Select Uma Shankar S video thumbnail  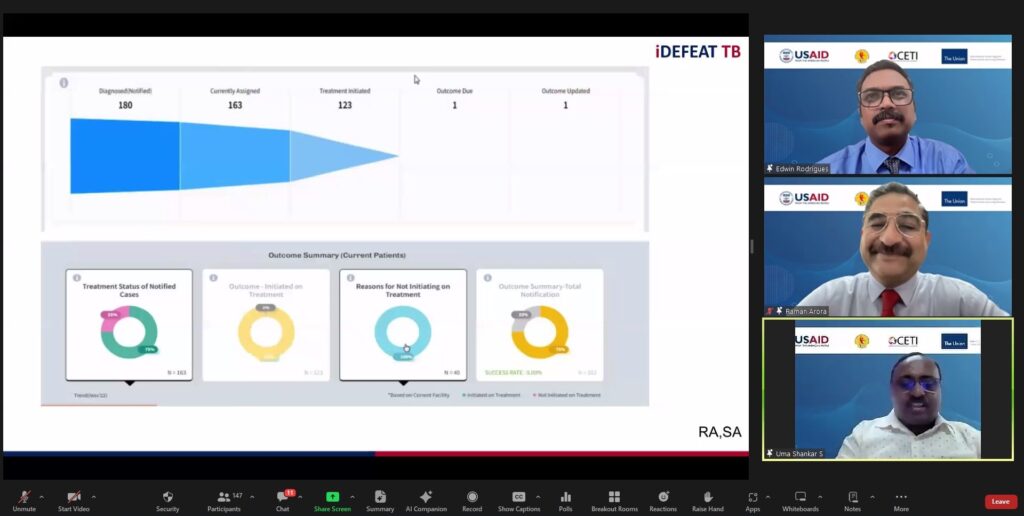(888, 389)
